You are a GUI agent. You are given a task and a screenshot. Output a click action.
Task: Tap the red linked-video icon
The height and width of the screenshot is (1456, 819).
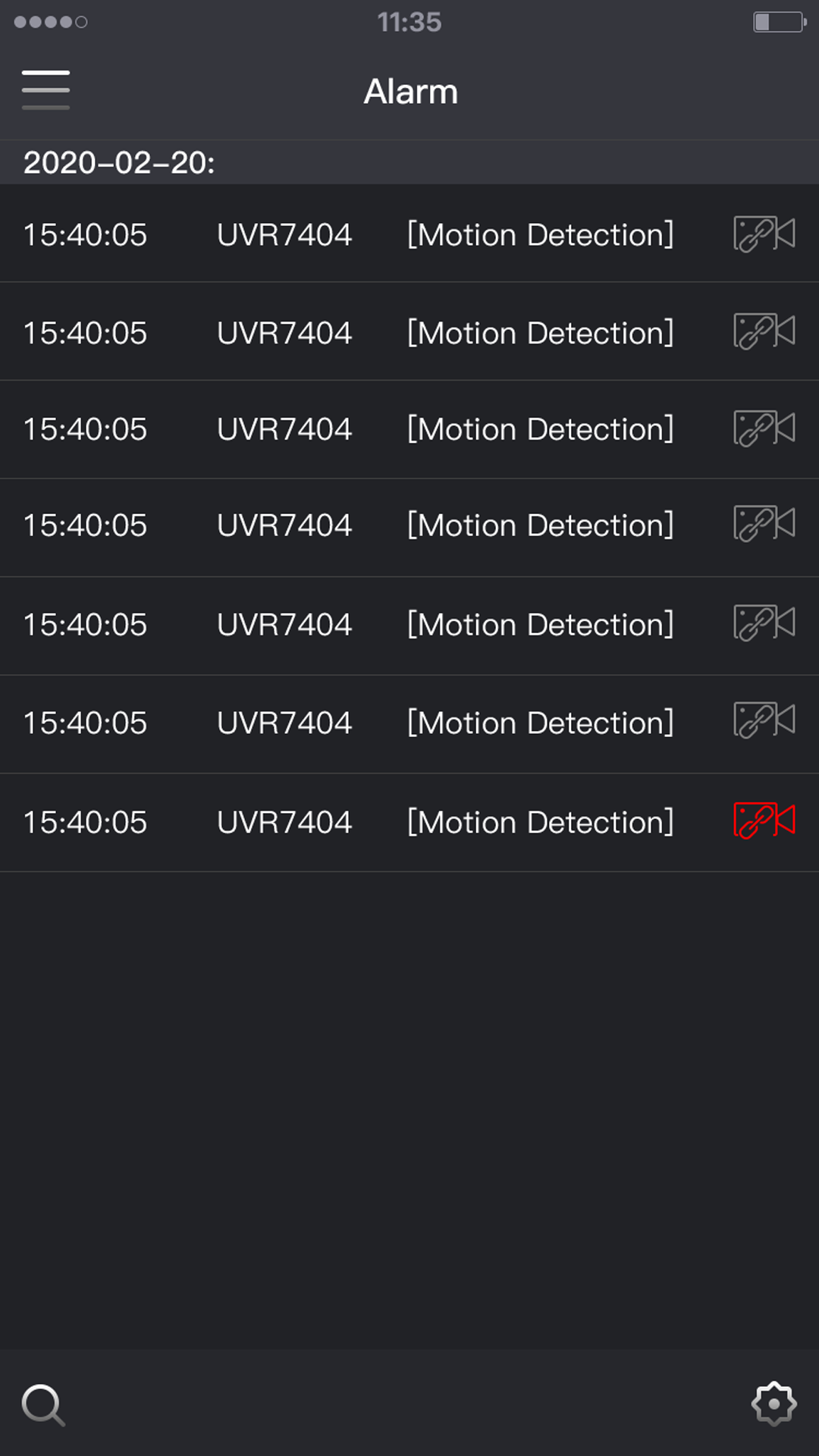764,821
